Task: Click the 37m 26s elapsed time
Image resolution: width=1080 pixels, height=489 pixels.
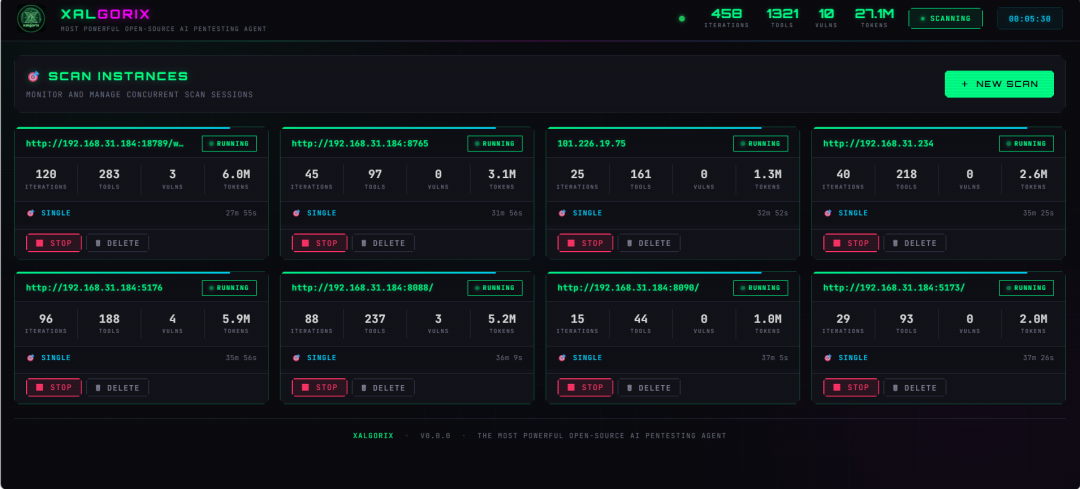Action: [1039, 358]
